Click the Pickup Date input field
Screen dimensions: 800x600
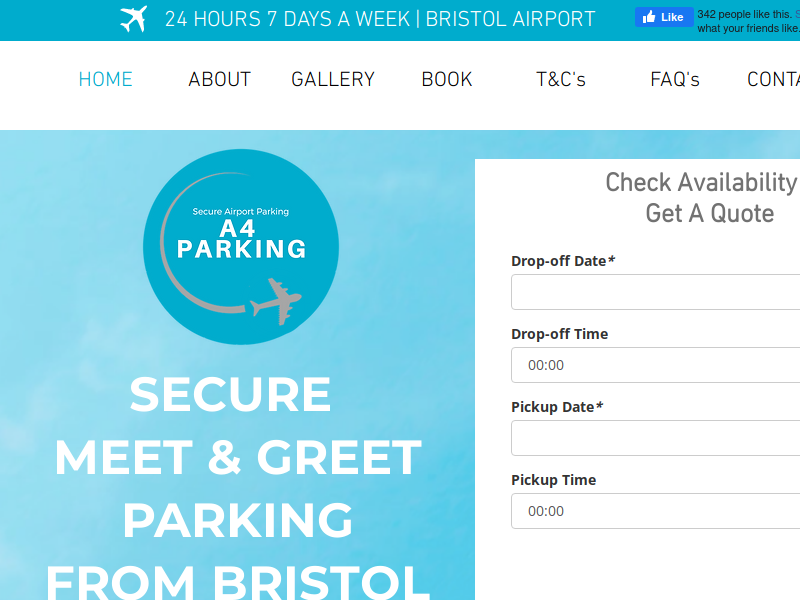point(656,438)
